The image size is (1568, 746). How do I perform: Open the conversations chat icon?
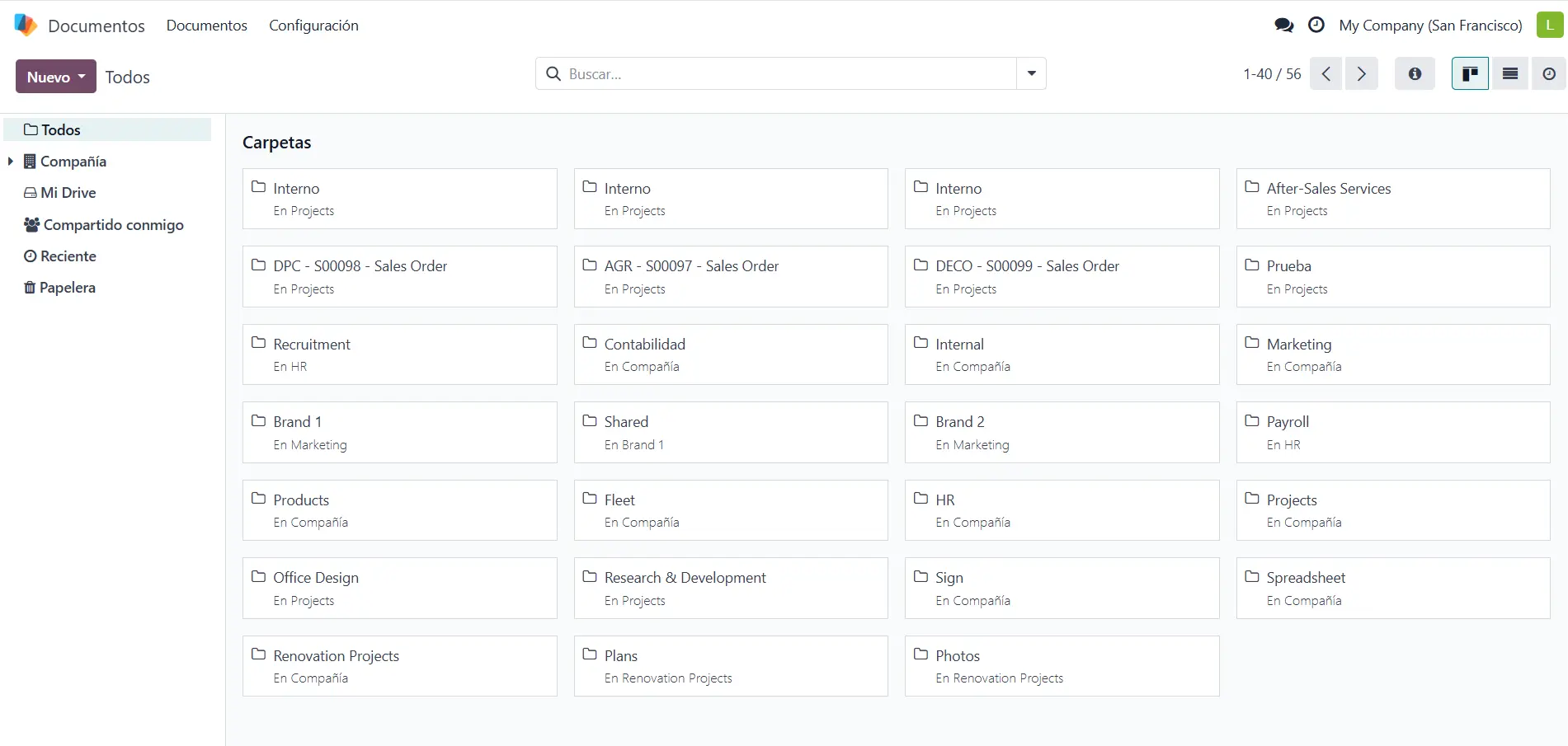(1283, 26)
